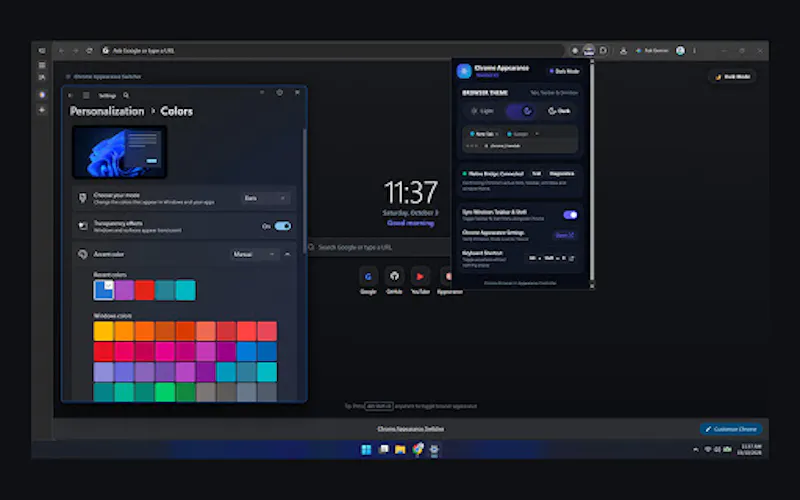This screenshot has height=500, width=800.
Task: Open the tab list icon in Chrome sidebar
Action: (x=42, y=65)
